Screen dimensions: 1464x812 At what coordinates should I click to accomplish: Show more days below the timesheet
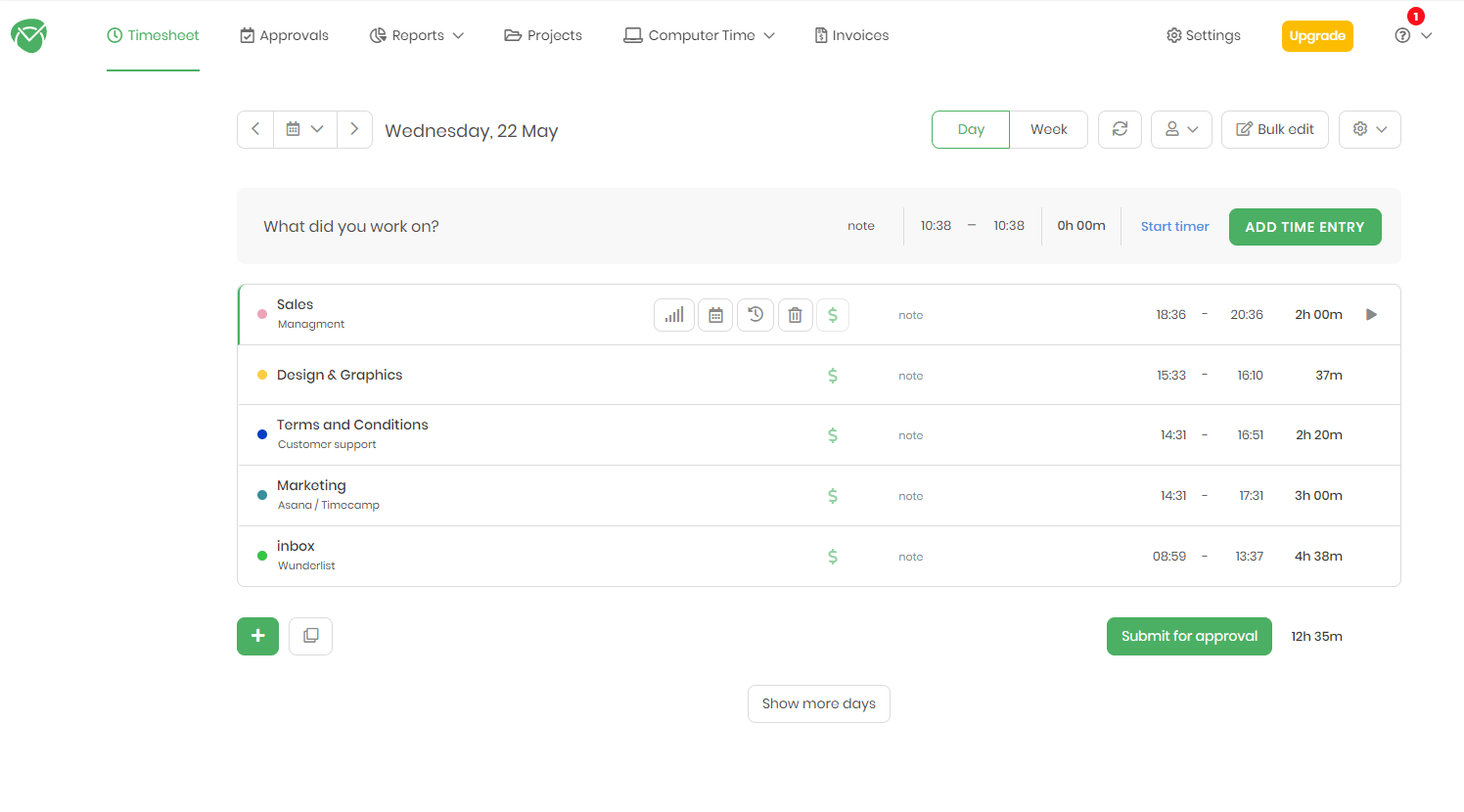point(818,703)
